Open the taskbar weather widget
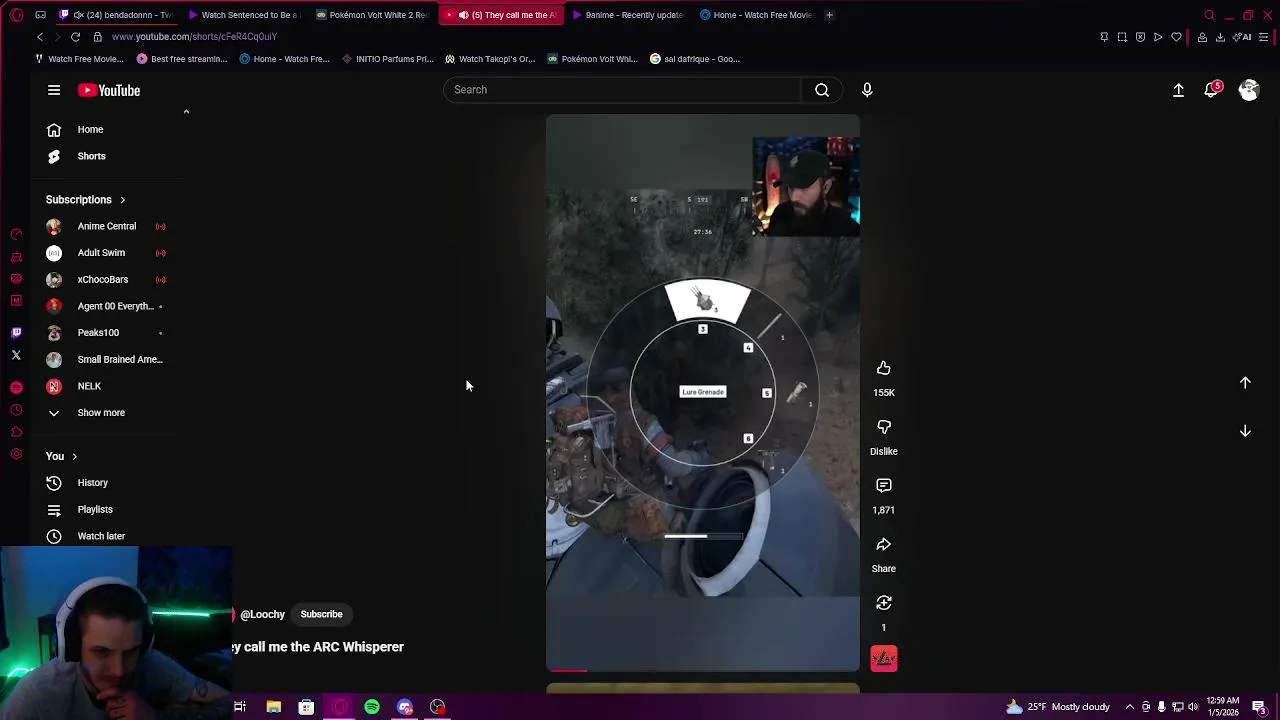Image resolution: width=1280 pixels, height=720 pixels. (x=1058, y=707)
